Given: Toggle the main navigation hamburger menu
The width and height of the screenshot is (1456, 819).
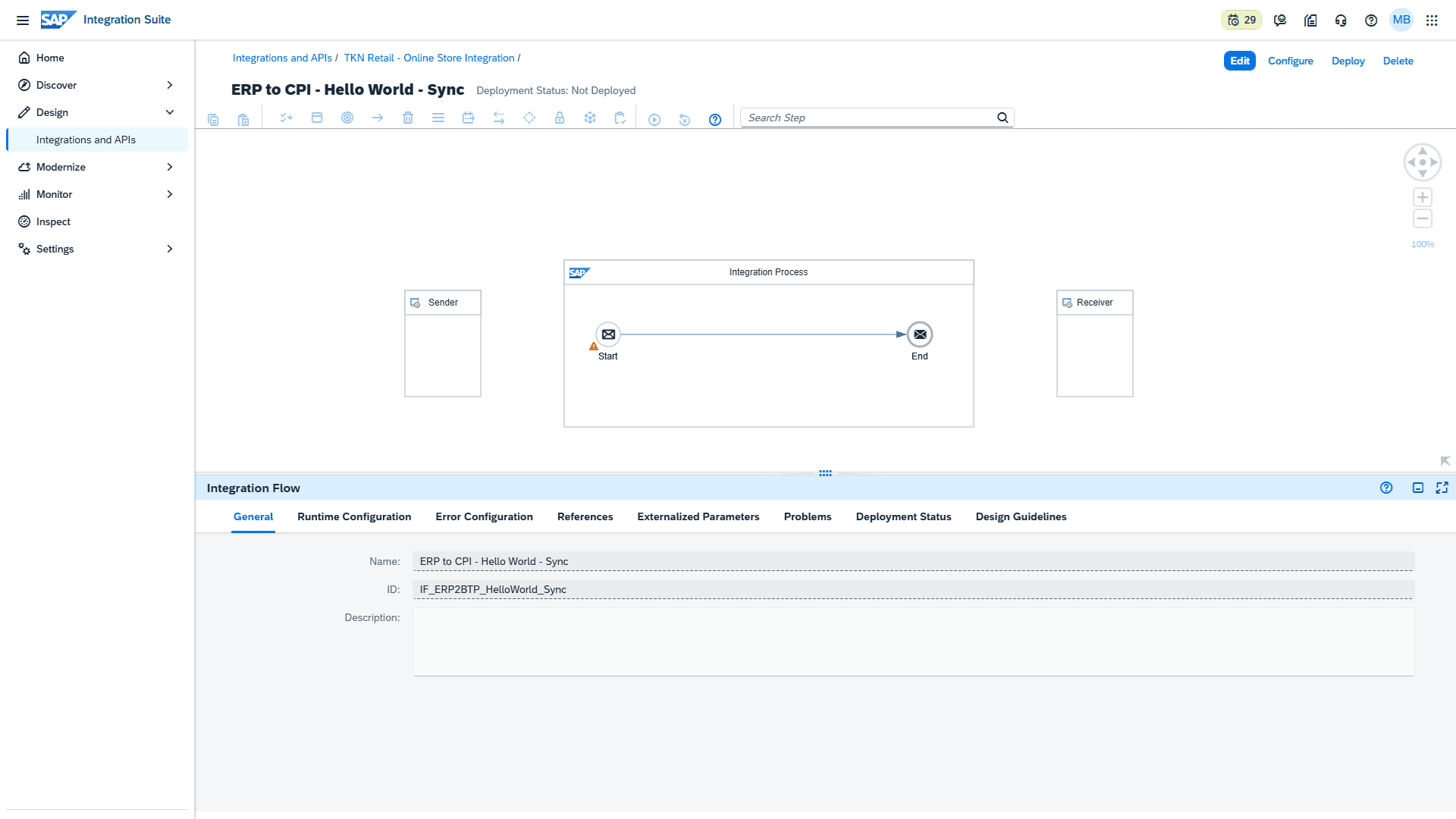Looking at the screenshot, I should tap(23, 20).
